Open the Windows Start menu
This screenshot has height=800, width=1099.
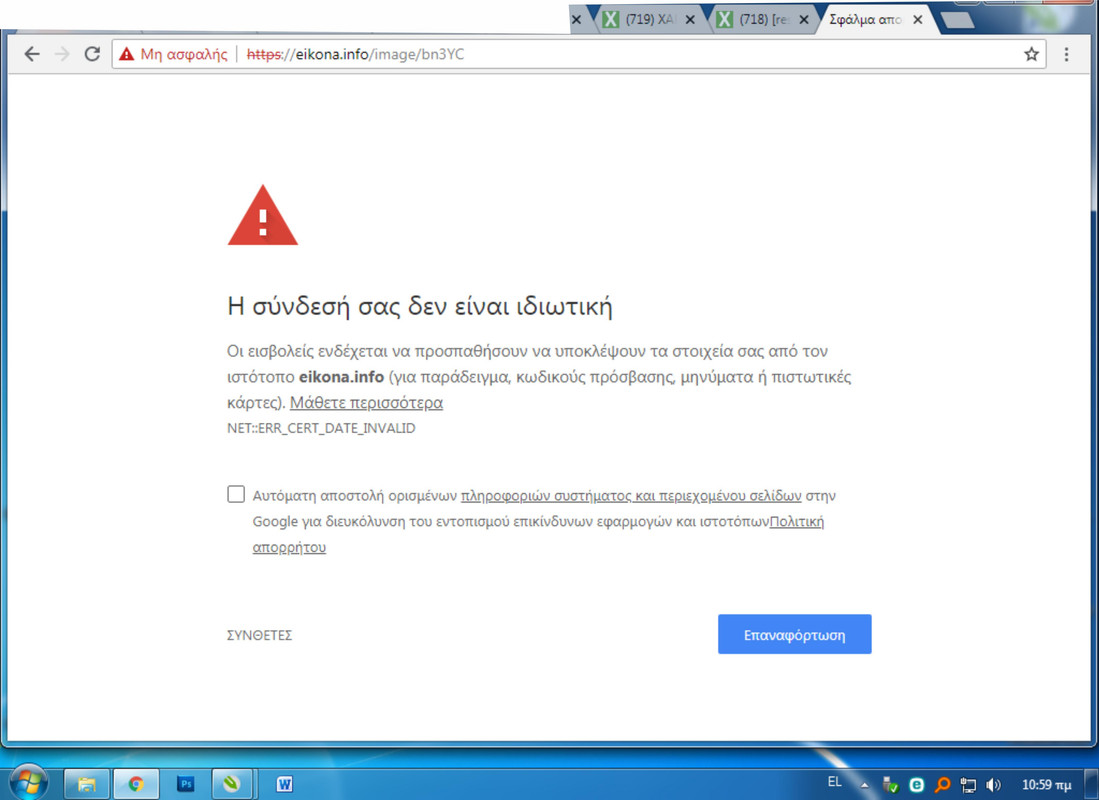coord(29,782)
